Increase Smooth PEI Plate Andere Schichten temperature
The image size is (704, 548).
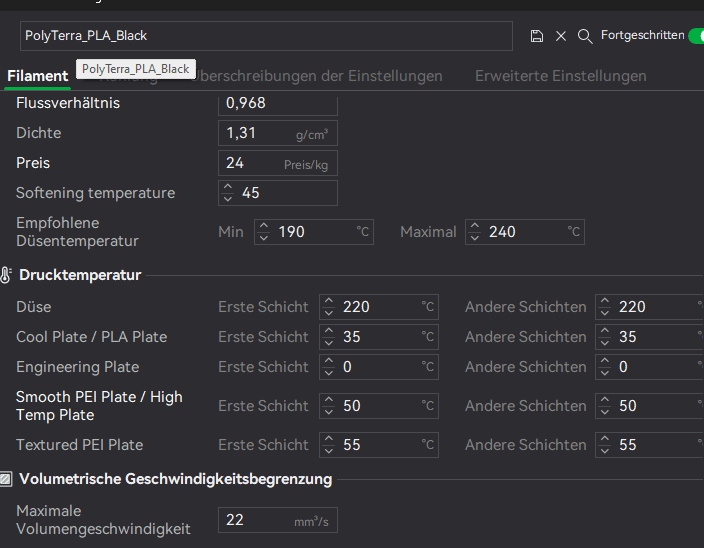click(x=605, y=400)
